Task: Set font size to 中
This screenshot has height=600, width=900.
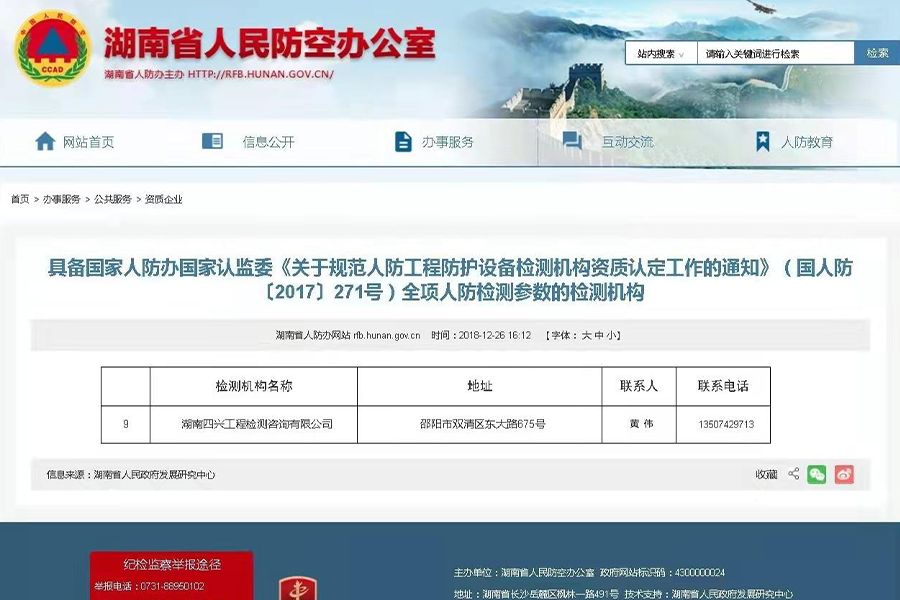Action: (x=598, y=335)
